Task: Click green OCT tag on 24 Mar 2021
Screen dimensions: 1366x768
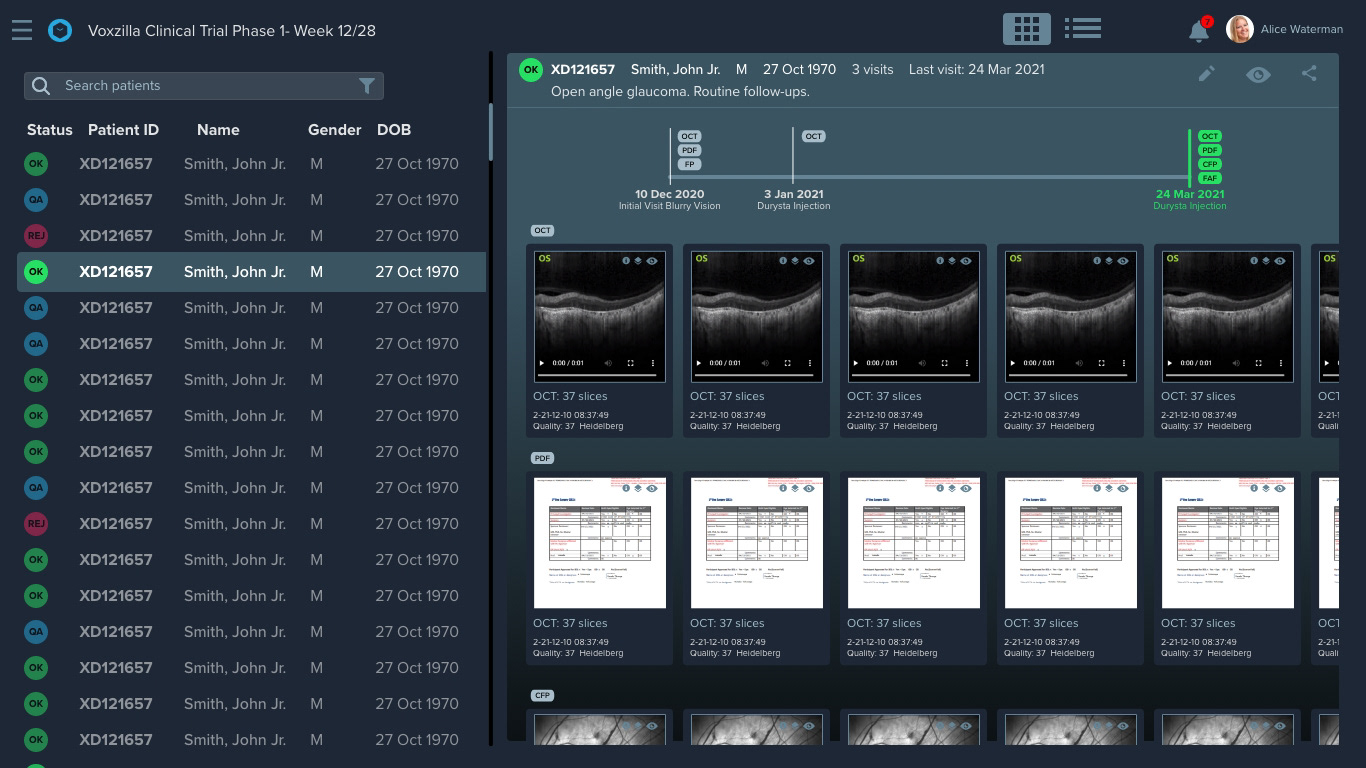Action: [x=1210, y=136]
